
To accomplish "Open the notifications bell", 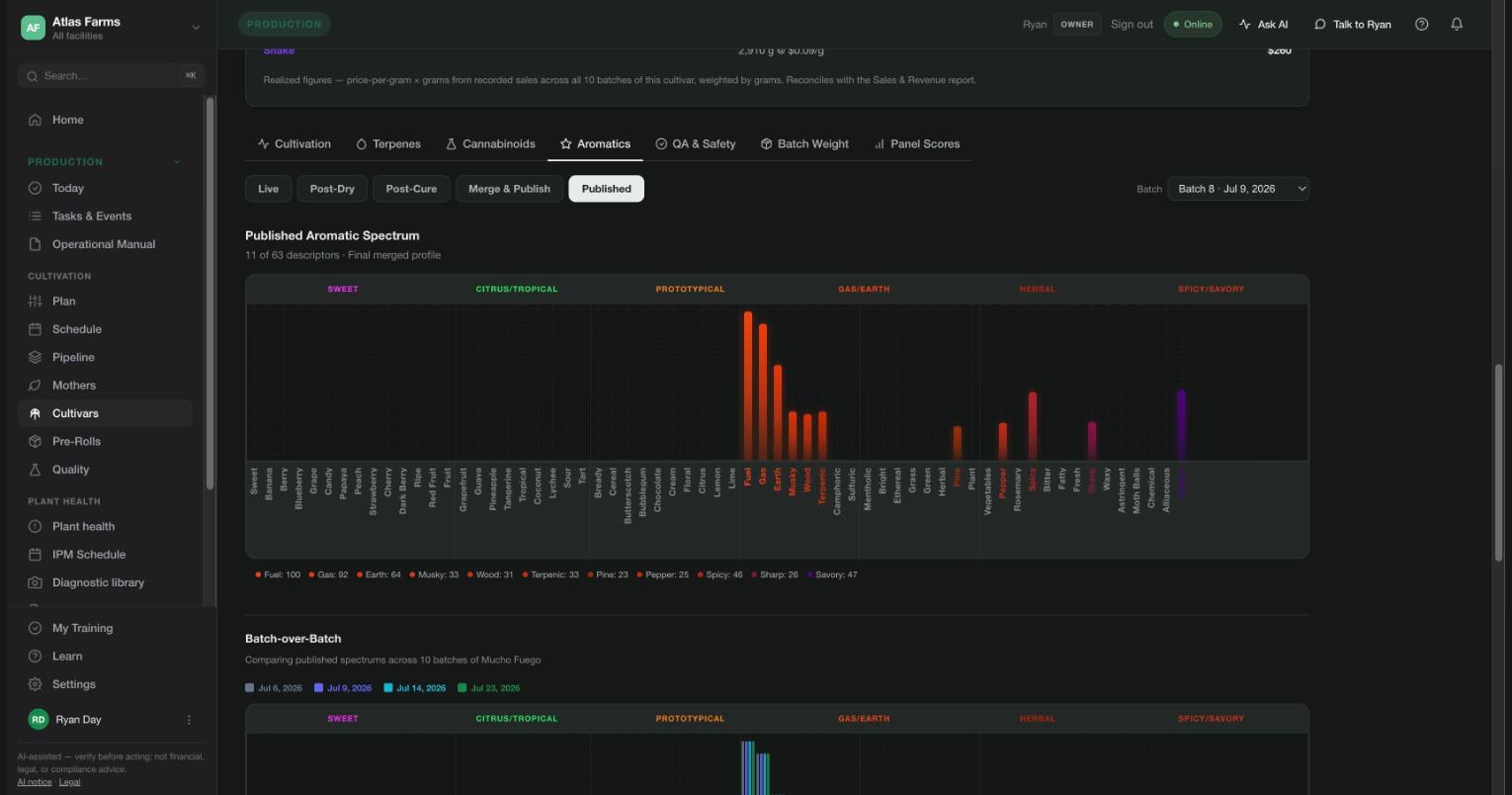I will pos(1457,24).
